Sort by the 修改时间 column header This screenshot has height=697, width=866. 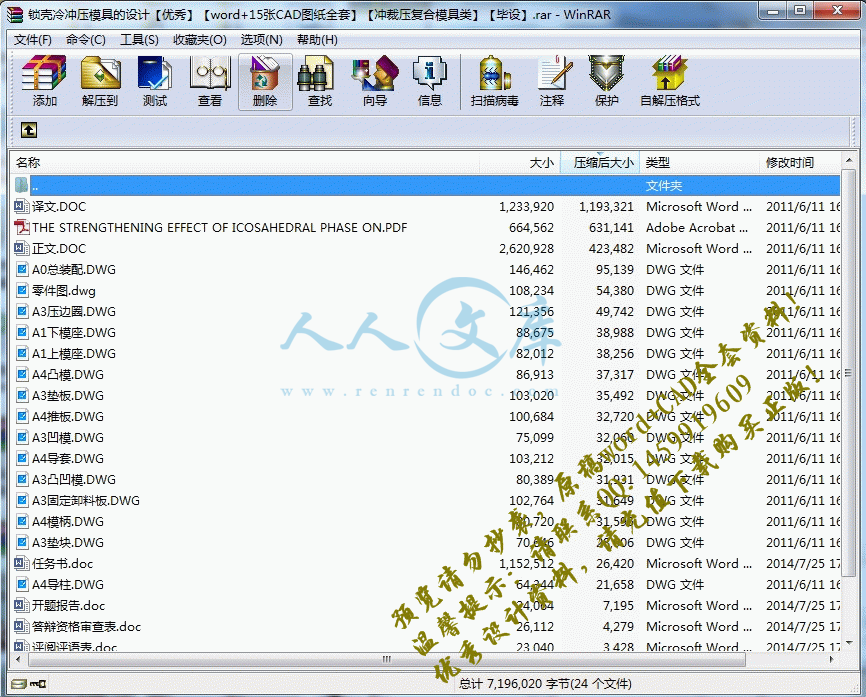[800, 162]
